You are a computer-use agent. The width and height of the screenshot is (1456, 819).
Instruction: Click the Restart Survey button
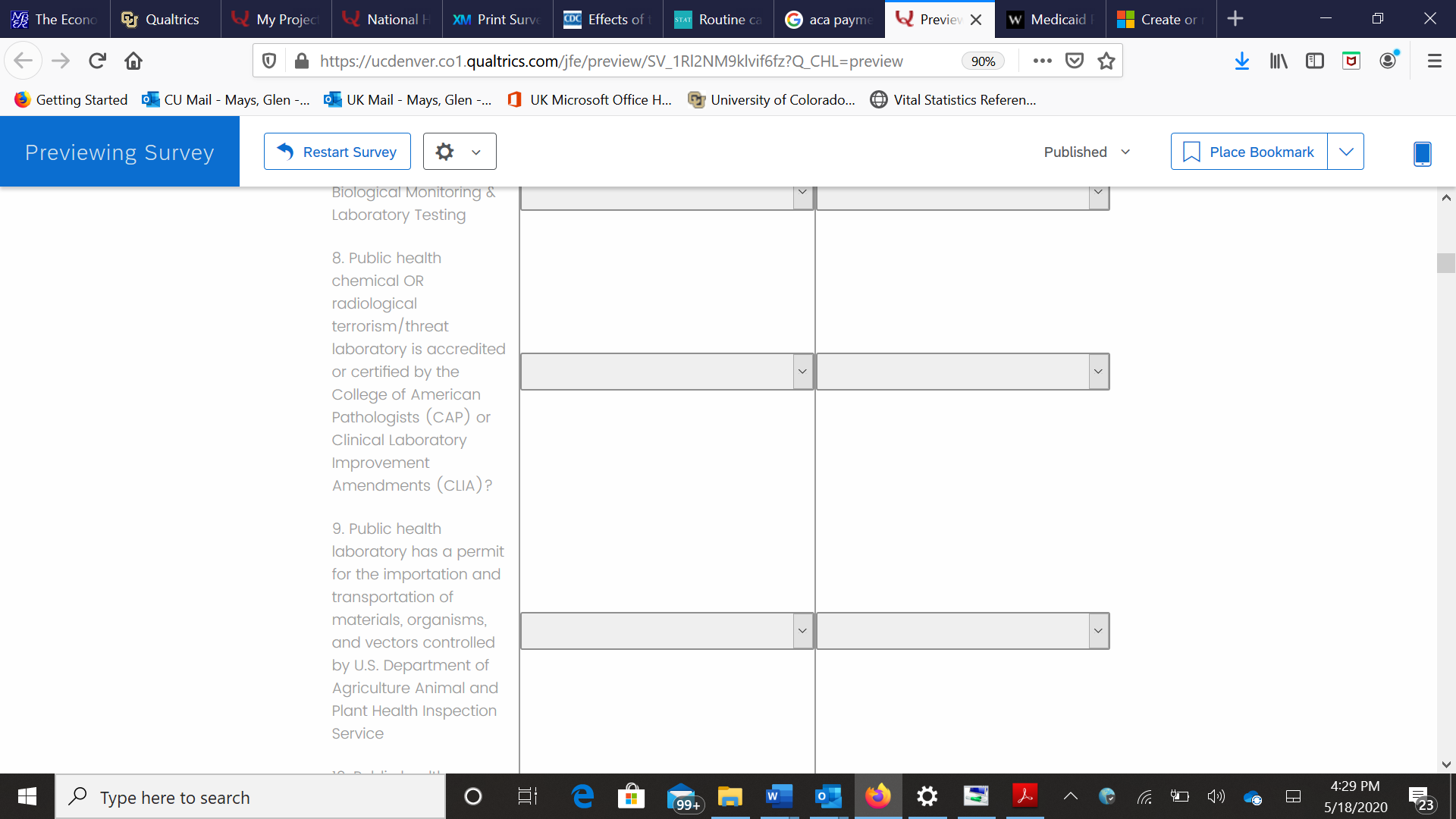[337, 152]
